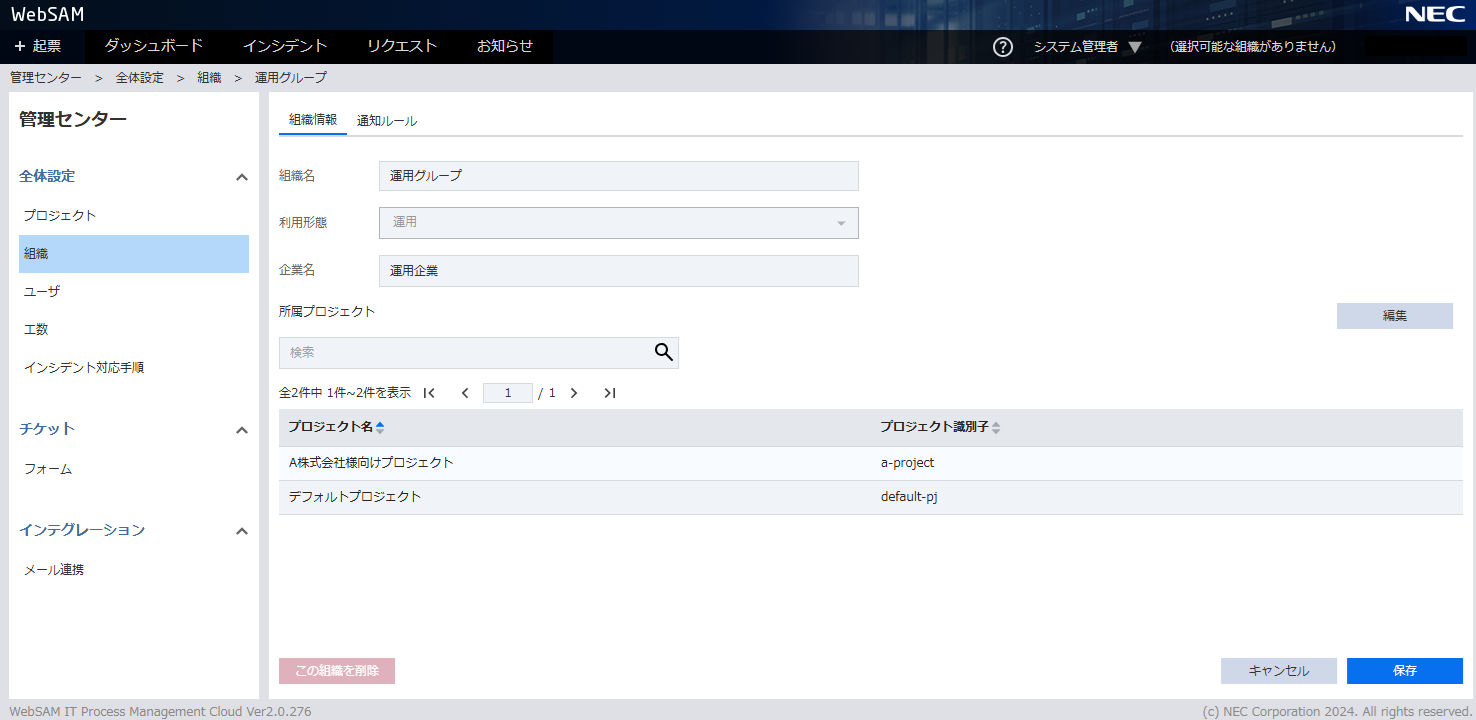The height and width of the screenshot is (720, 1476).
Task: Switch to the 通知ルール tab
Action: coord(386,121)
